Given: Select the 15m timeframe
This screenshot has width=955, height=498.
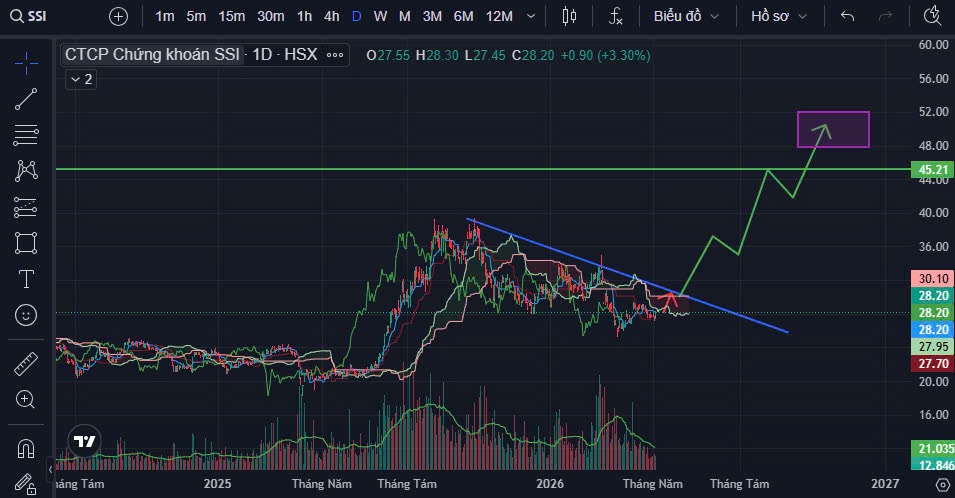Looking at the screenshot, I should click(231, 16).
